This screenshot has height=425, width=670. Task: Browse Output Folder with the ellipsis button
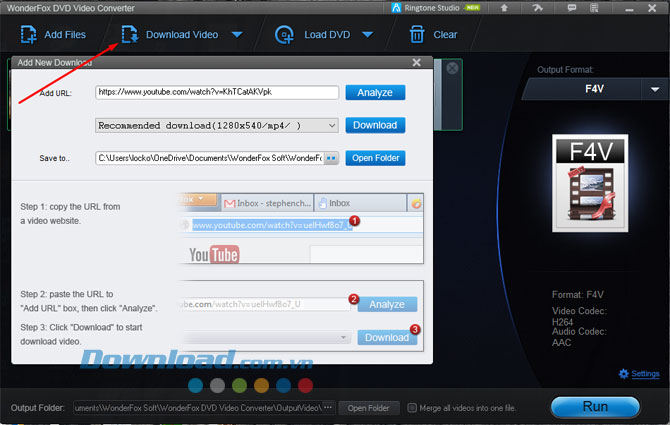coord(328,408)
